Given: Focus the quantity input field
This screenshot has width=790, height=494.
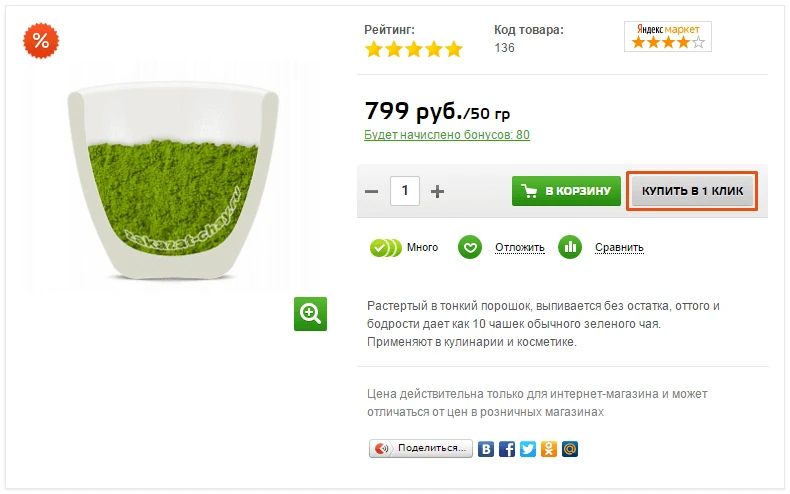Looking at the screenshot, I should click(405, 191).
